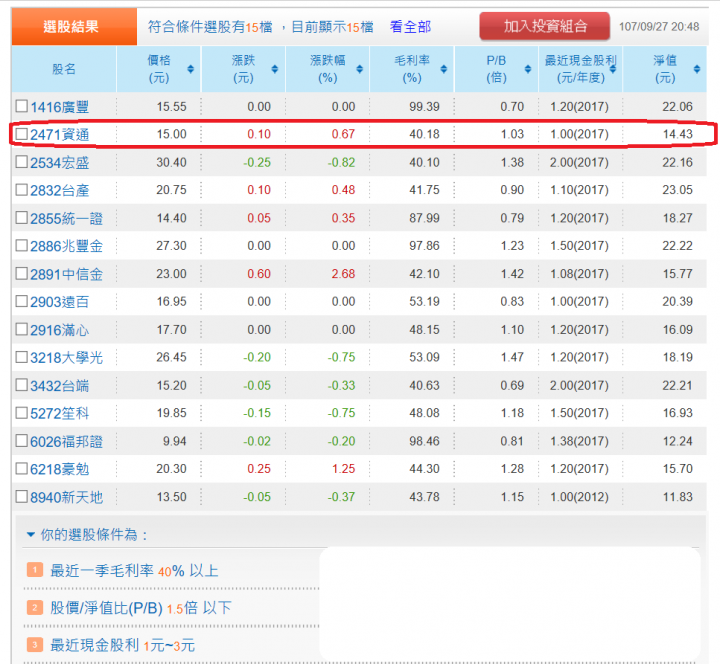The height and width of the screenshot is (664, 720).
Task: Check the box for 1416廣豐
Action: click(22, 106)
